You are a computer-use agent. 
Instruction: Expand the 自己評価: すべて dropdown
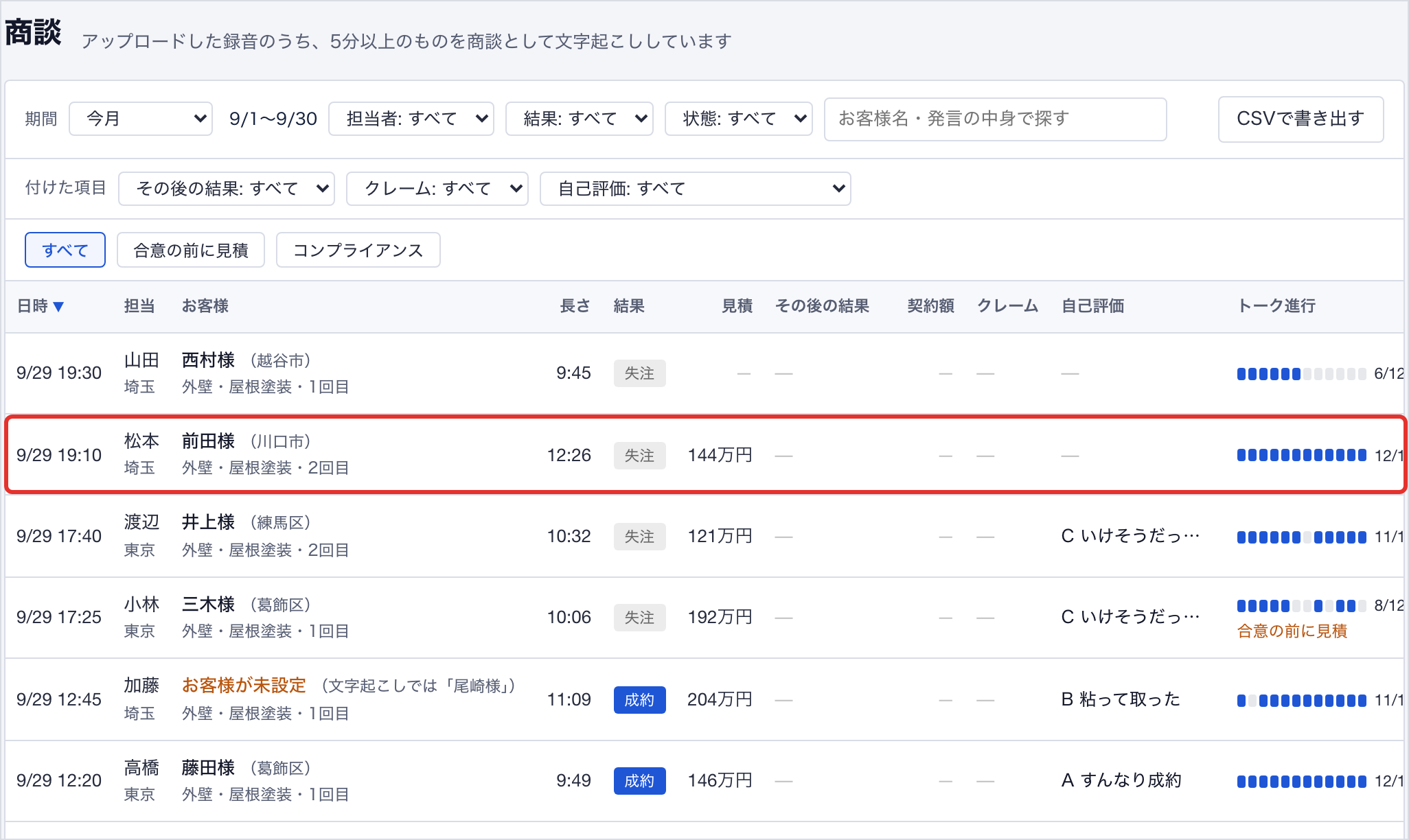[696, 189]
